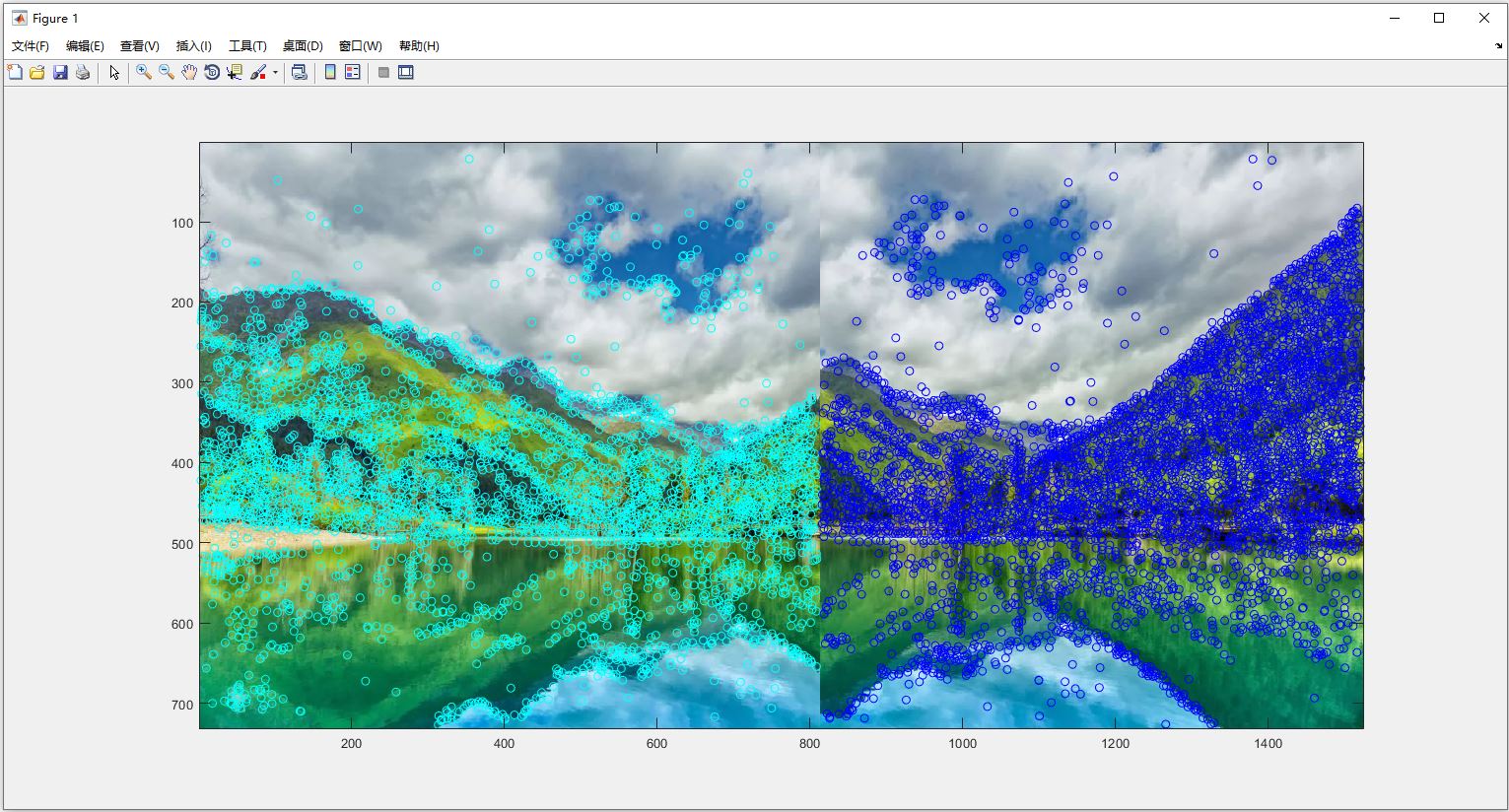Activate the Pan hand tool

(189, 72)
